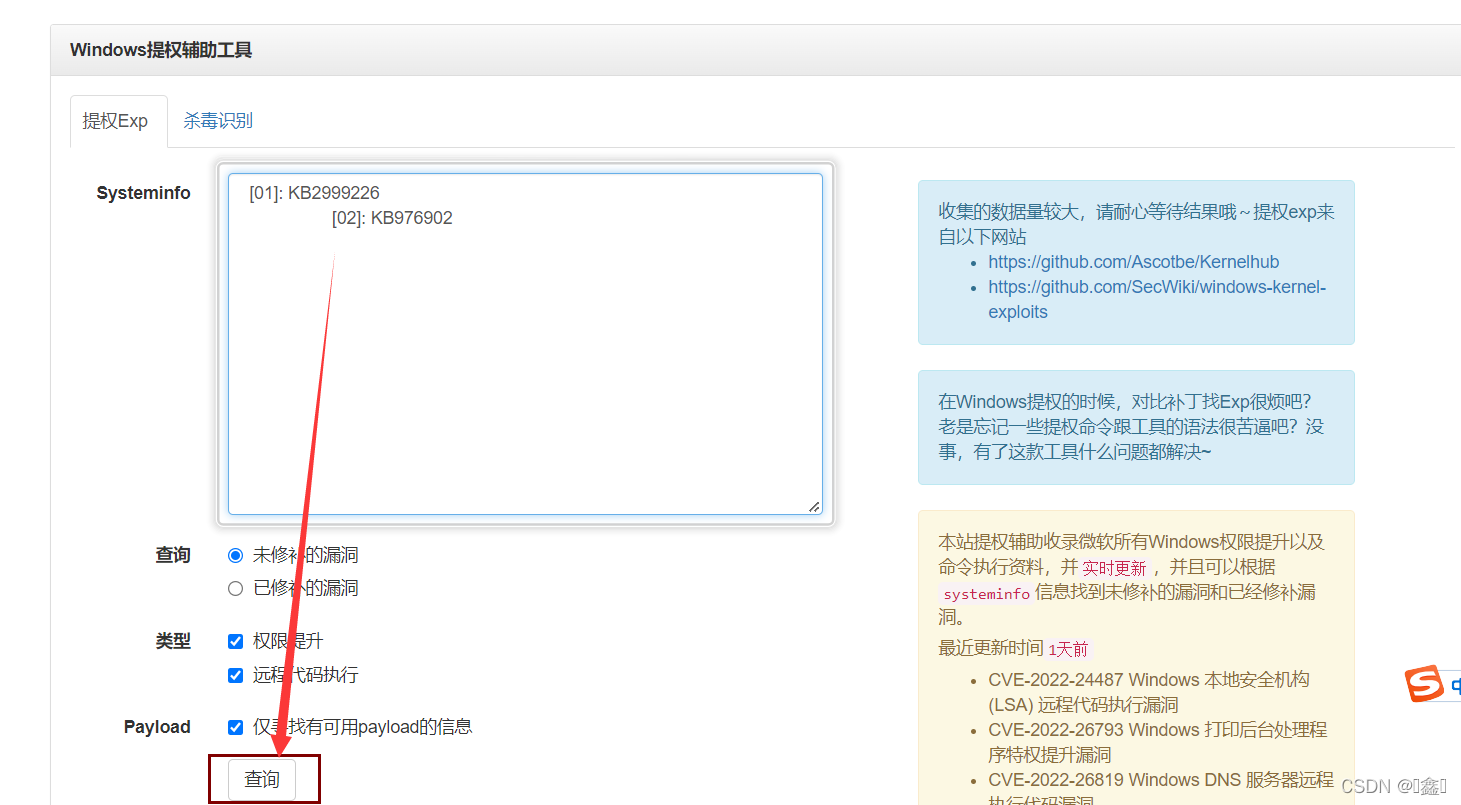
Task: Click the Systeminfo field label
Action: click(143, 193)
